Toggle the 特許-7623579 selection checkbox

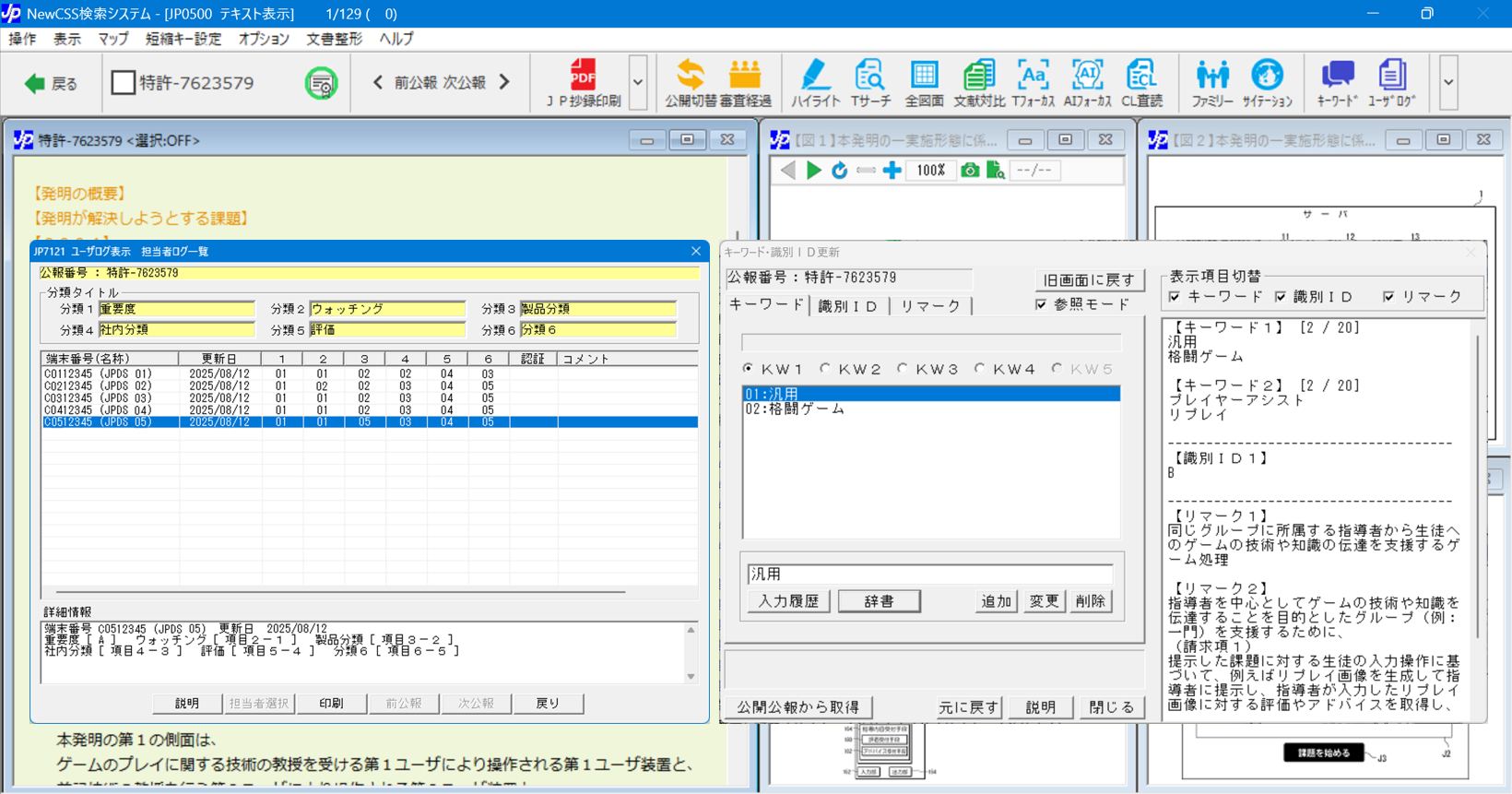(x=123, y=82)
